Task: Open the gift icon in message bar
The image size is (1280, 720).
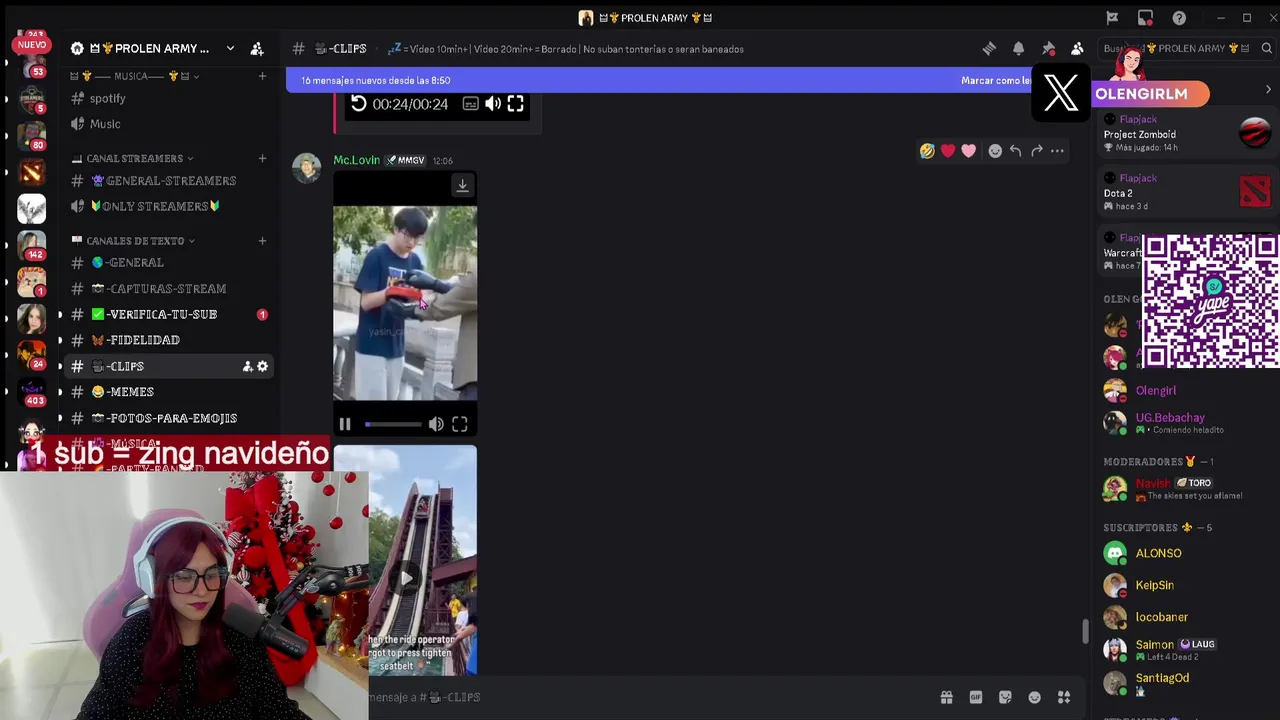Action: click(x=946, y=697)
